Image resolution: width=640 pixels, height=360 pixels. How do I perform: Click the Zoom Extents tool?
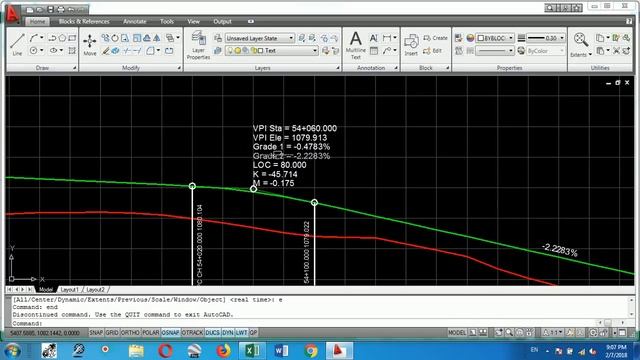(580, 44)
